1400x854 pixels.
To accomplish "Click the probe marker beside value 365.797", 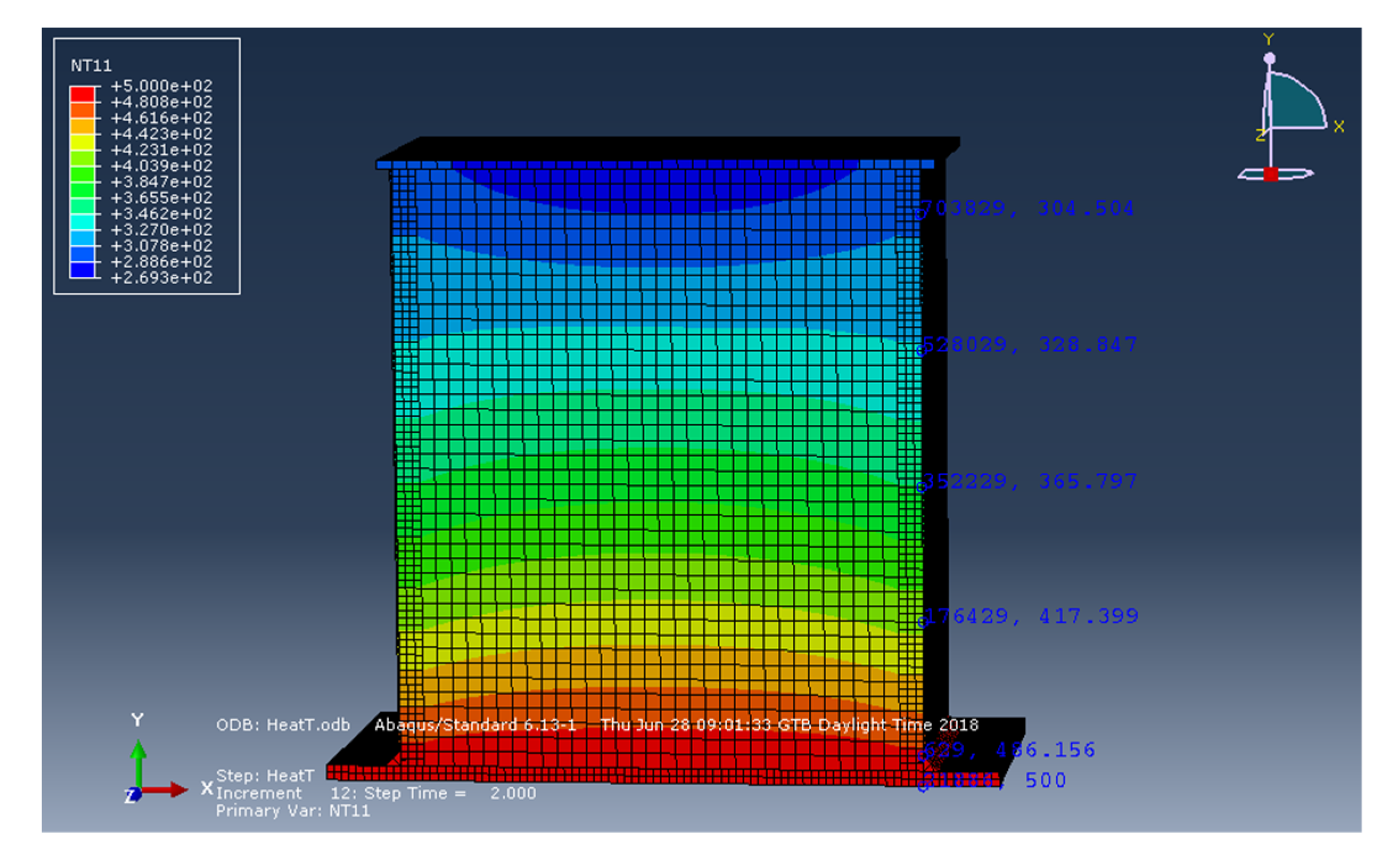I will (x=921, y=487).
